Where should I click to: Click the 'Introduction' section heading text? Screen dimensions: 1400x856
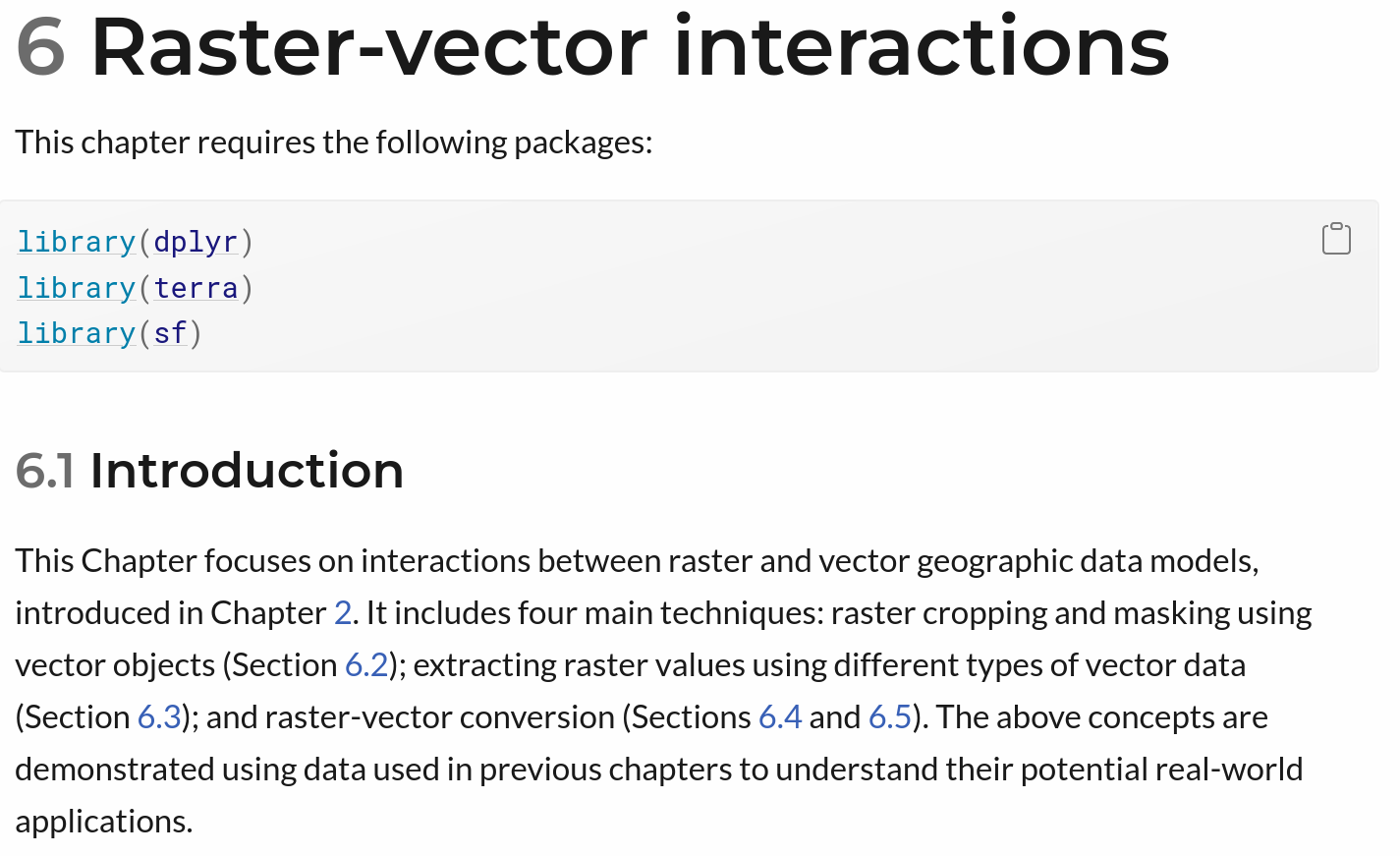[x=247, y=471]
